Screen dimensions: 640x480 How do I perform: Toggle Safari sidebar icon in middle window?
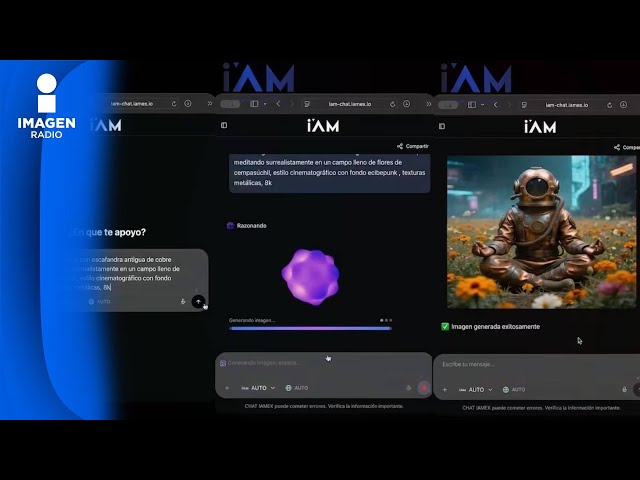[x=254, y=104]
